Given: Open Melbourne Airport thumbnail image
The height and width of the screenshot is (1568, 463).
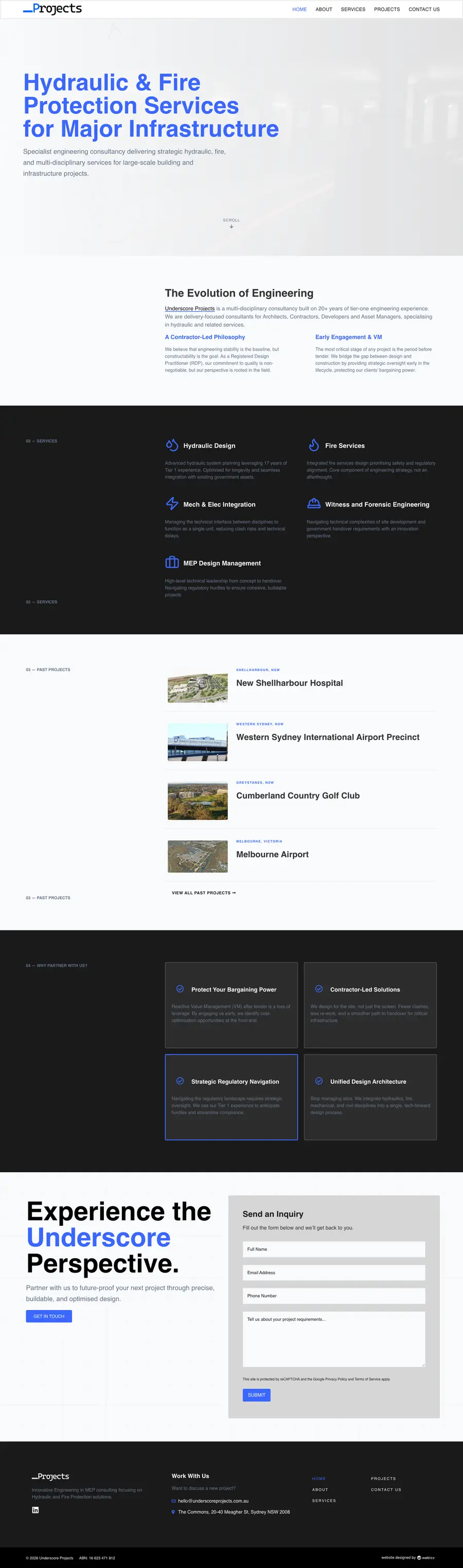Looking at the screenshot, I should [198, 856].
